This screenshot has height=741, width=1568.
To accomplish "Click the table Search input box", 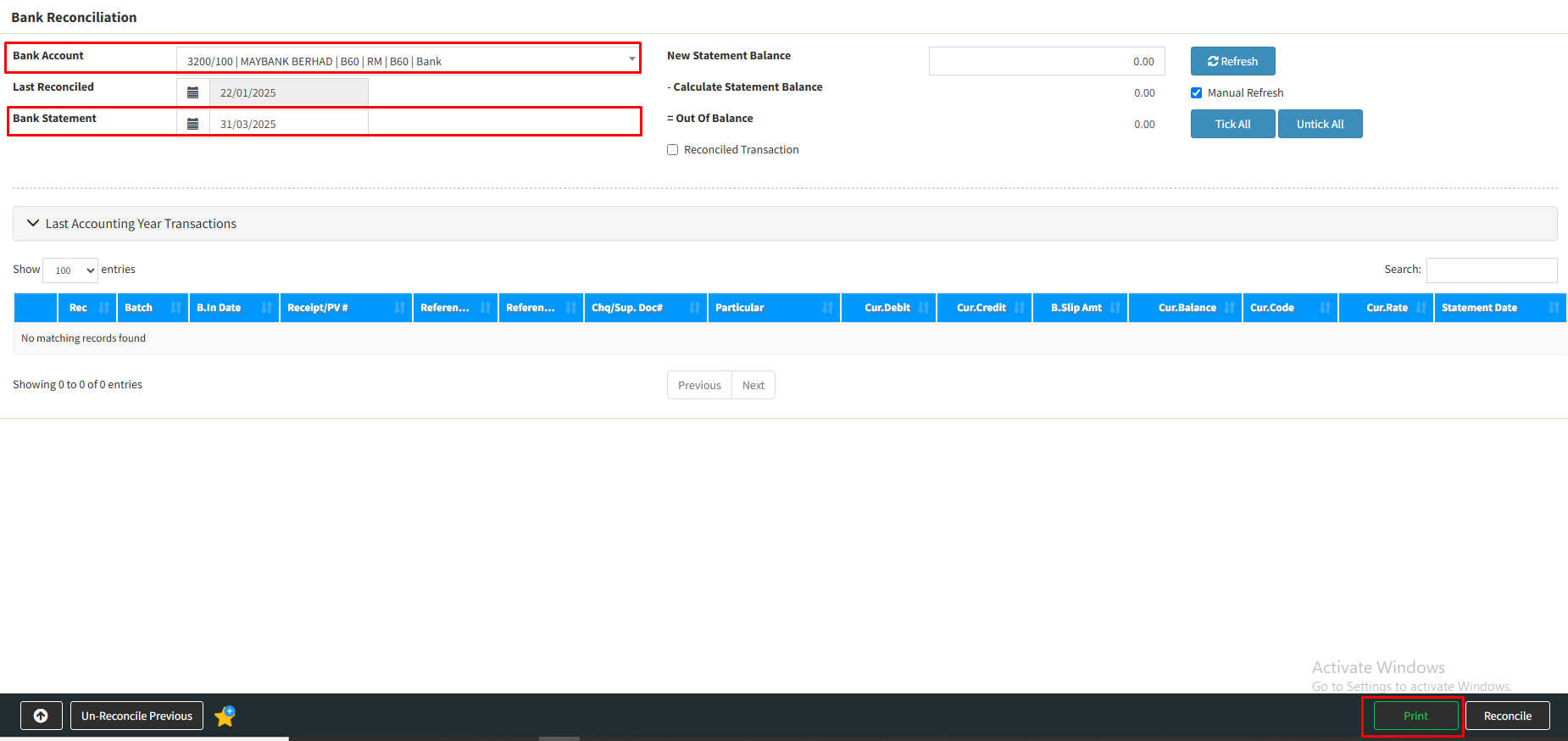I will 1491,270.
